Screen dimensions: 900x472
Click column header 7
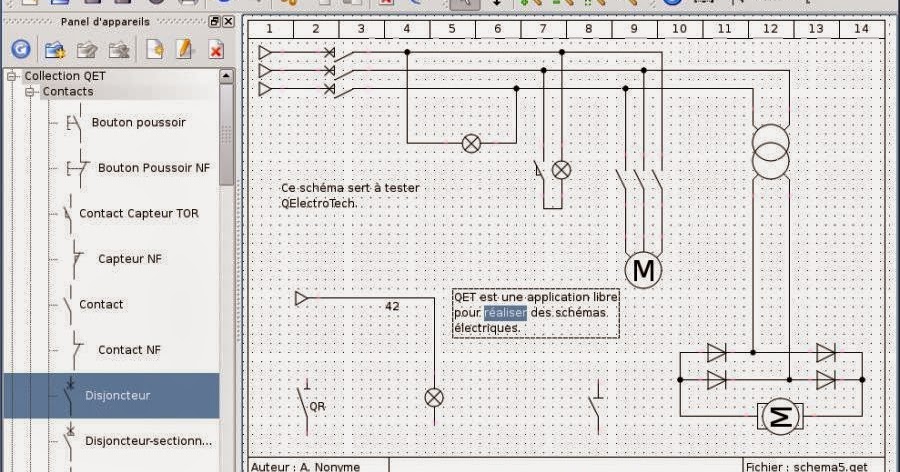pyautogui.click(x=543, y=29)
